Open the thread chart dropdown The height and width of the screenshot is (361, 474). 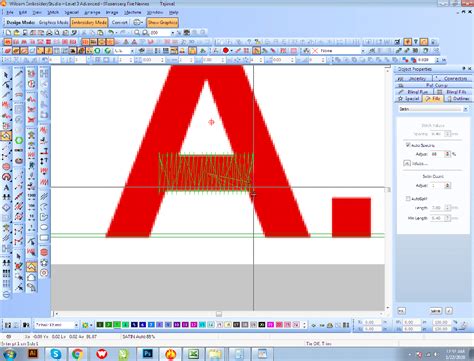pyautogui.click(x=76, y=325)
